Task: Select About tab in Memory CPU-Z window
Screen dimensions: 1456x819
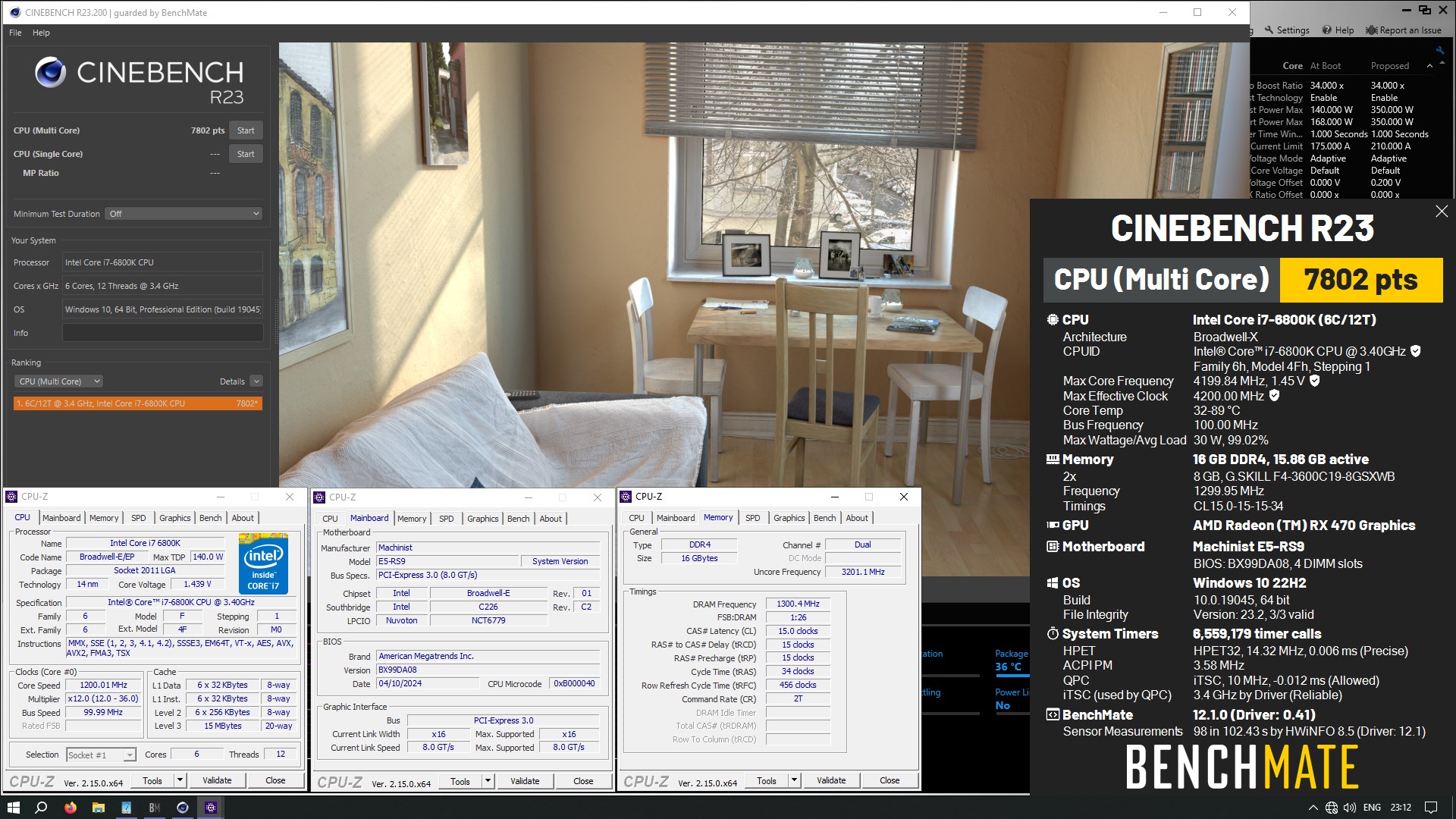Action: click(x=857, y=518)
